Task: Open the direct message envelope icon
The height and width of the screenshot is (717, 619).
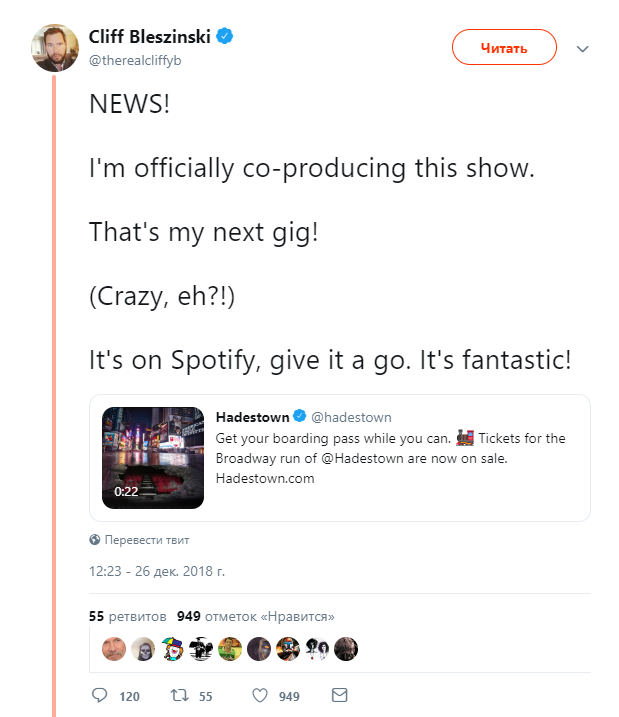Action: tap(339, 695)
